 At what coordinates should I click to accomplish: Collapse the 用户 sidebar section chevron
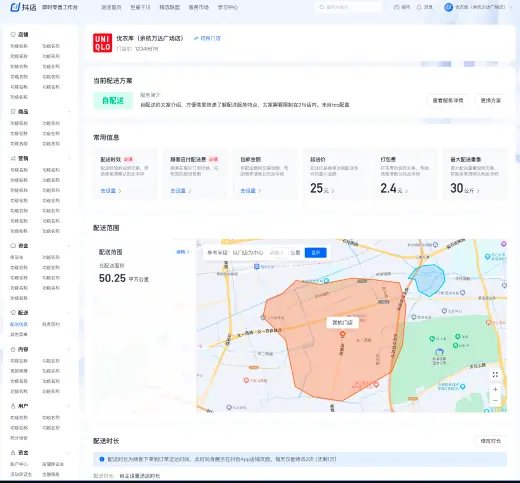(69, 406)
